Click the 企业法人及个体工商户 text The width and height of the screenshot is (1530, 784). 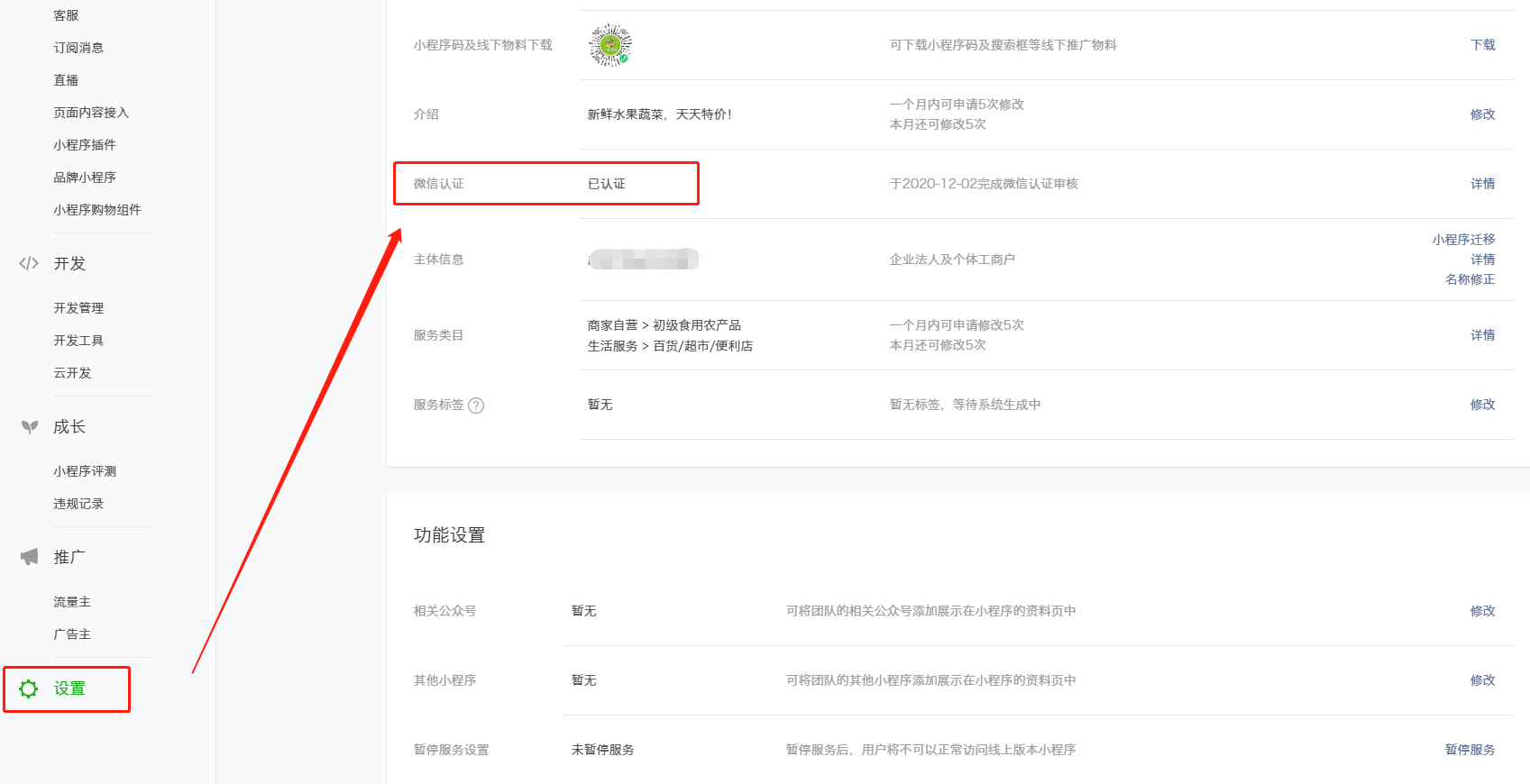(952, 260)
